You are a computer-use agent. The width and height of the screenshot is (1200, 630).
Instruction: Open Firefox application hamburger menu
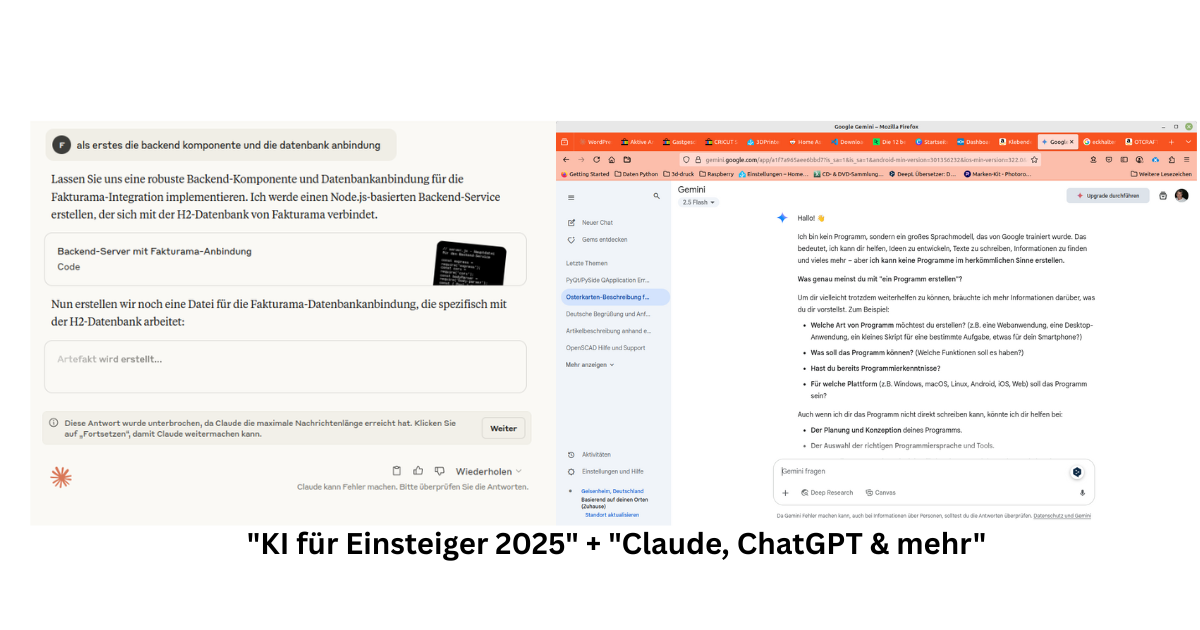tap(1187, 159)
